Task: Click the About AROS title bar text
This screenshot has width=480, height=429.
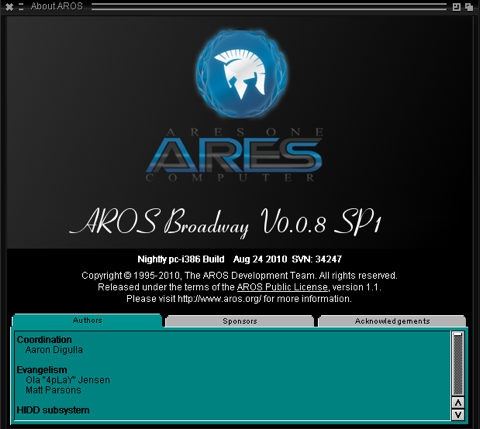Action: 57,6
